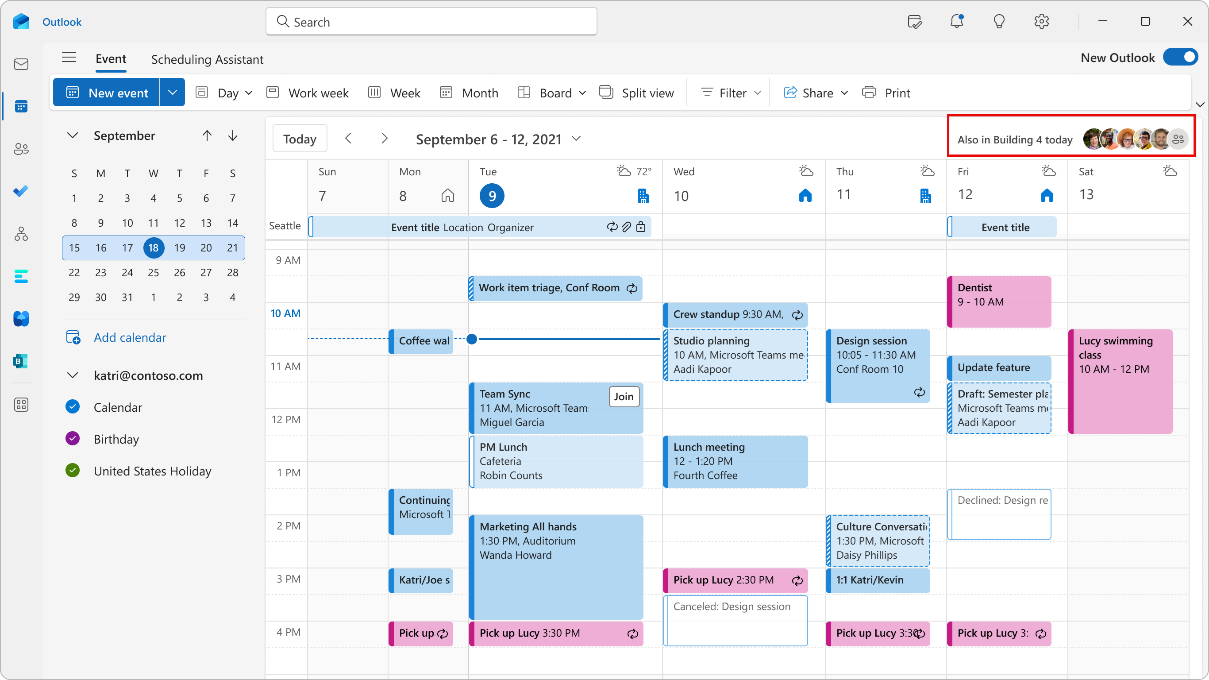The image size is (1209, 680).
Task: Open the Outlook green app icon in sidebar
Action: (x=21, y=361)
